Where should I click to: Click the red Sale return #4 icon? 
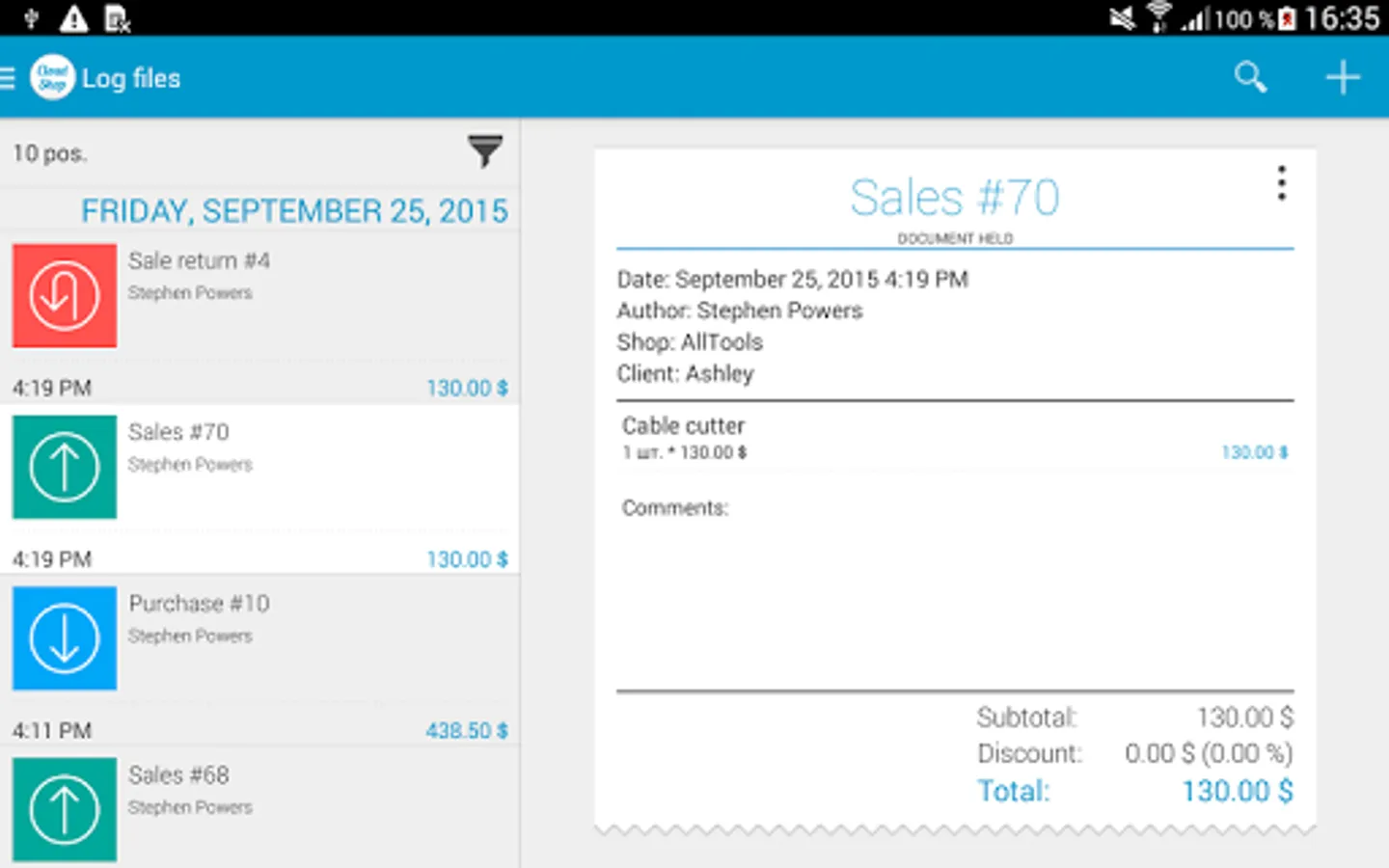(x=65, y=295)
